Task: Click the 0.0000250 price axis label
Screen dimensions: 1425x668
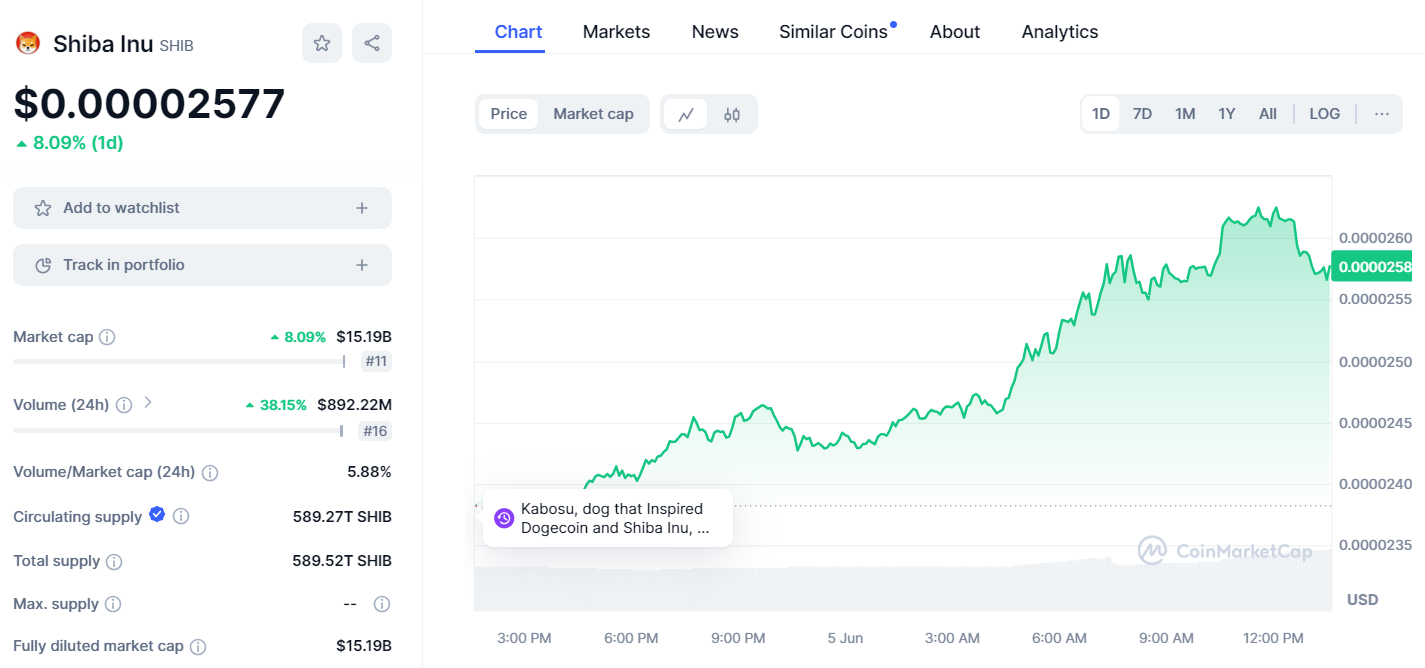Action: coord(1376,361)
